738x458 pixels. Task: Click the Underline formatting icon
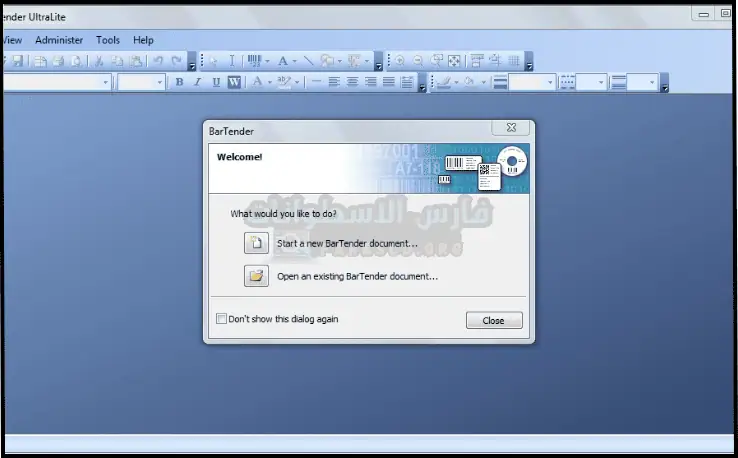(x=215, y=82)
